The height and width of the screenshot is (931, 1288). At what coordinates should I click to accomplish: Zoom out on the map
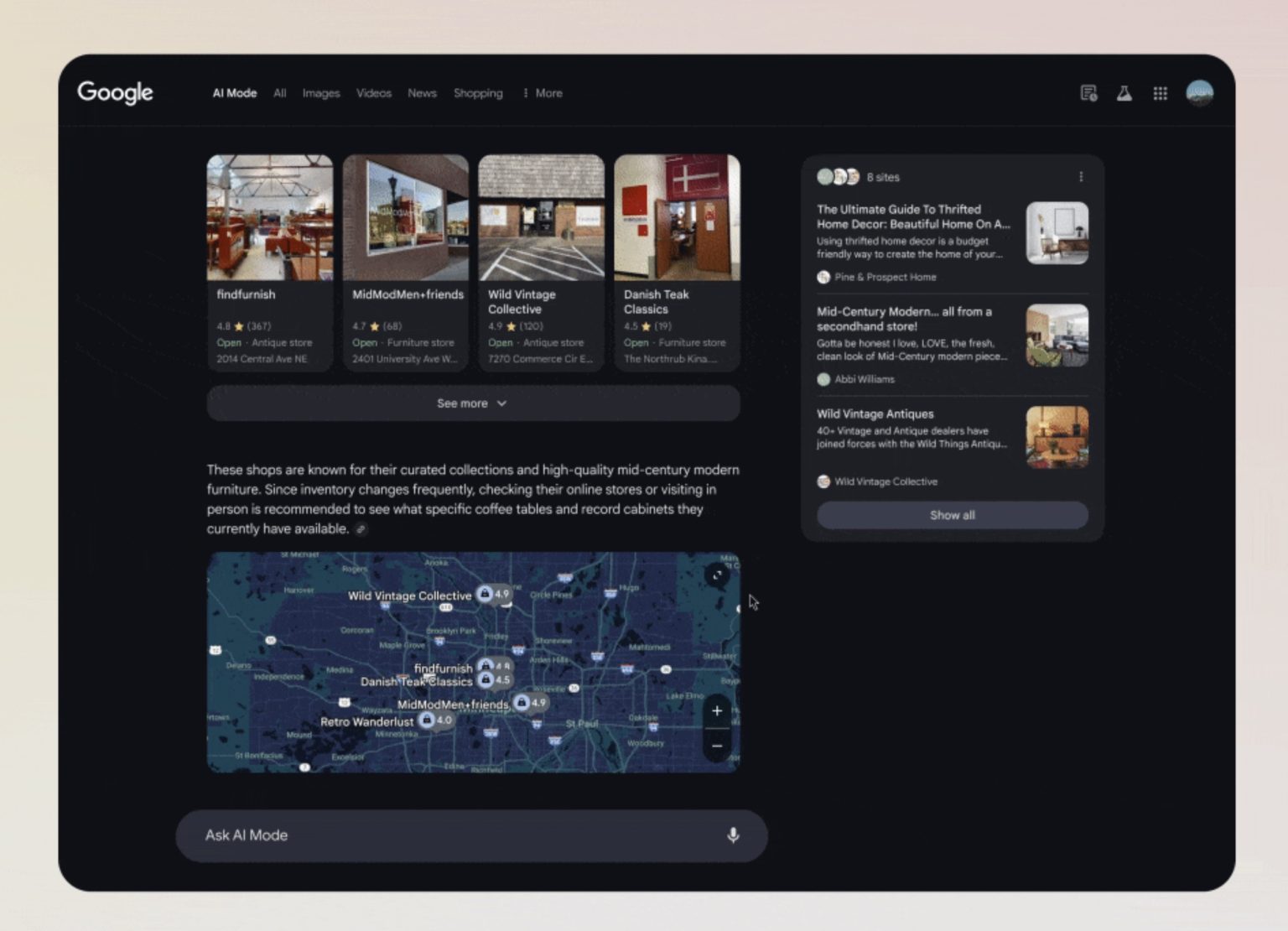pos(717,745)
